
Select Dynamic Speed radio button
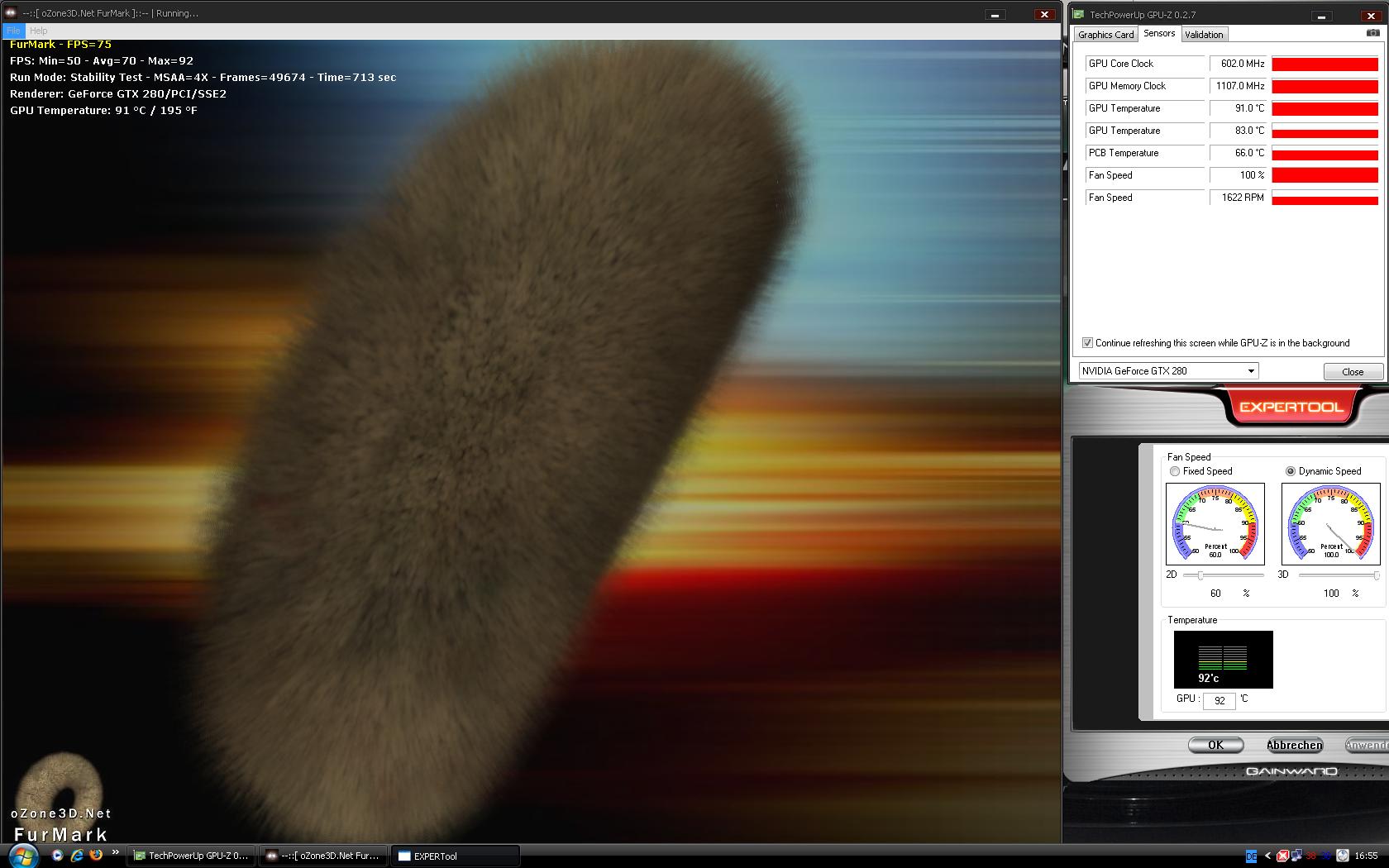(1291, 471)
